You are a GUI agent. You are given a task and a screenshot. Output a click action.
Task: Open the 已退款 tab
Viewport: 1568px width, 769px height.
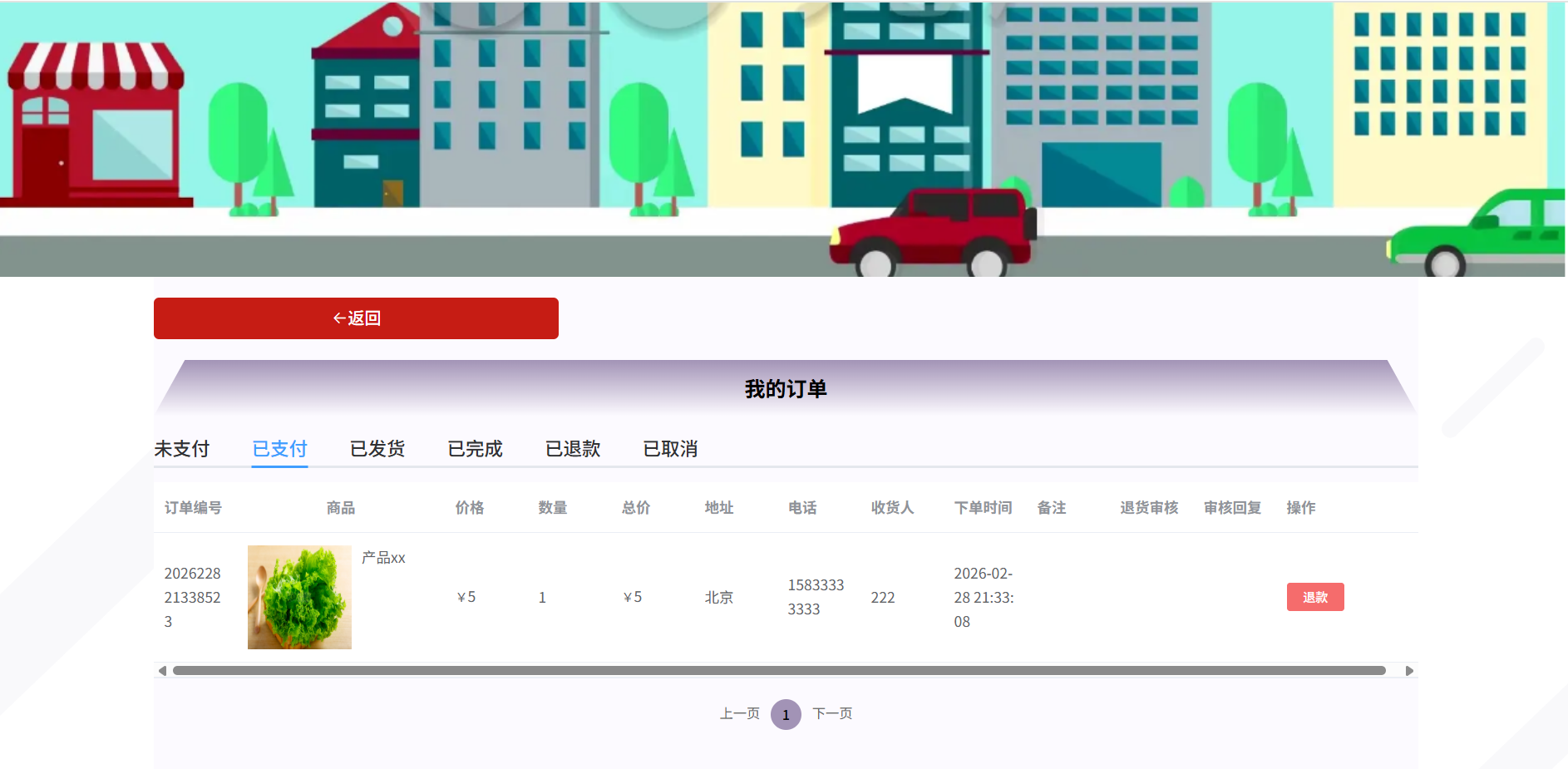(573, 449)
